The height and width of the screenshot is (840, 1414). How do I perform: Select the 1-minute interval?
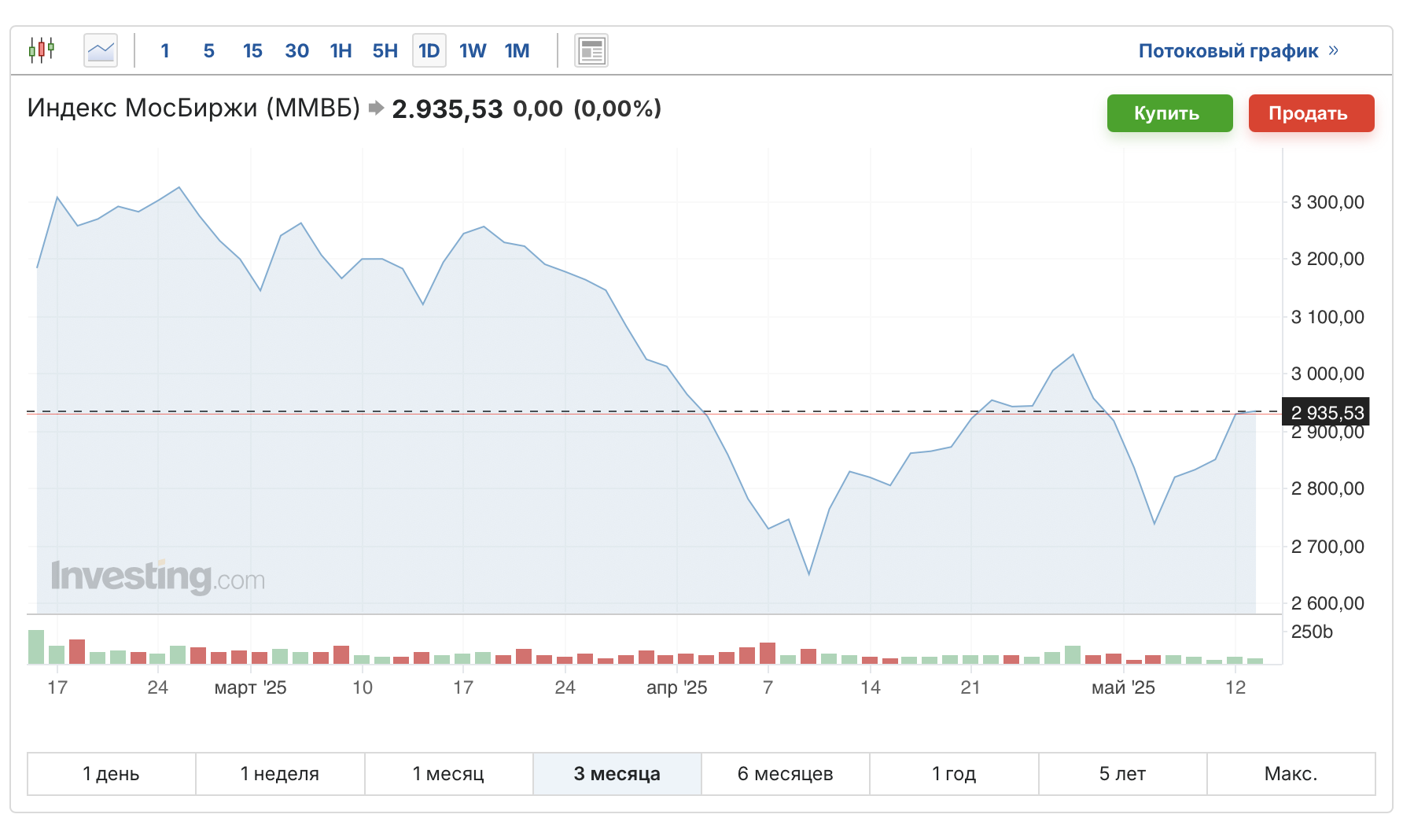(165, 51)
